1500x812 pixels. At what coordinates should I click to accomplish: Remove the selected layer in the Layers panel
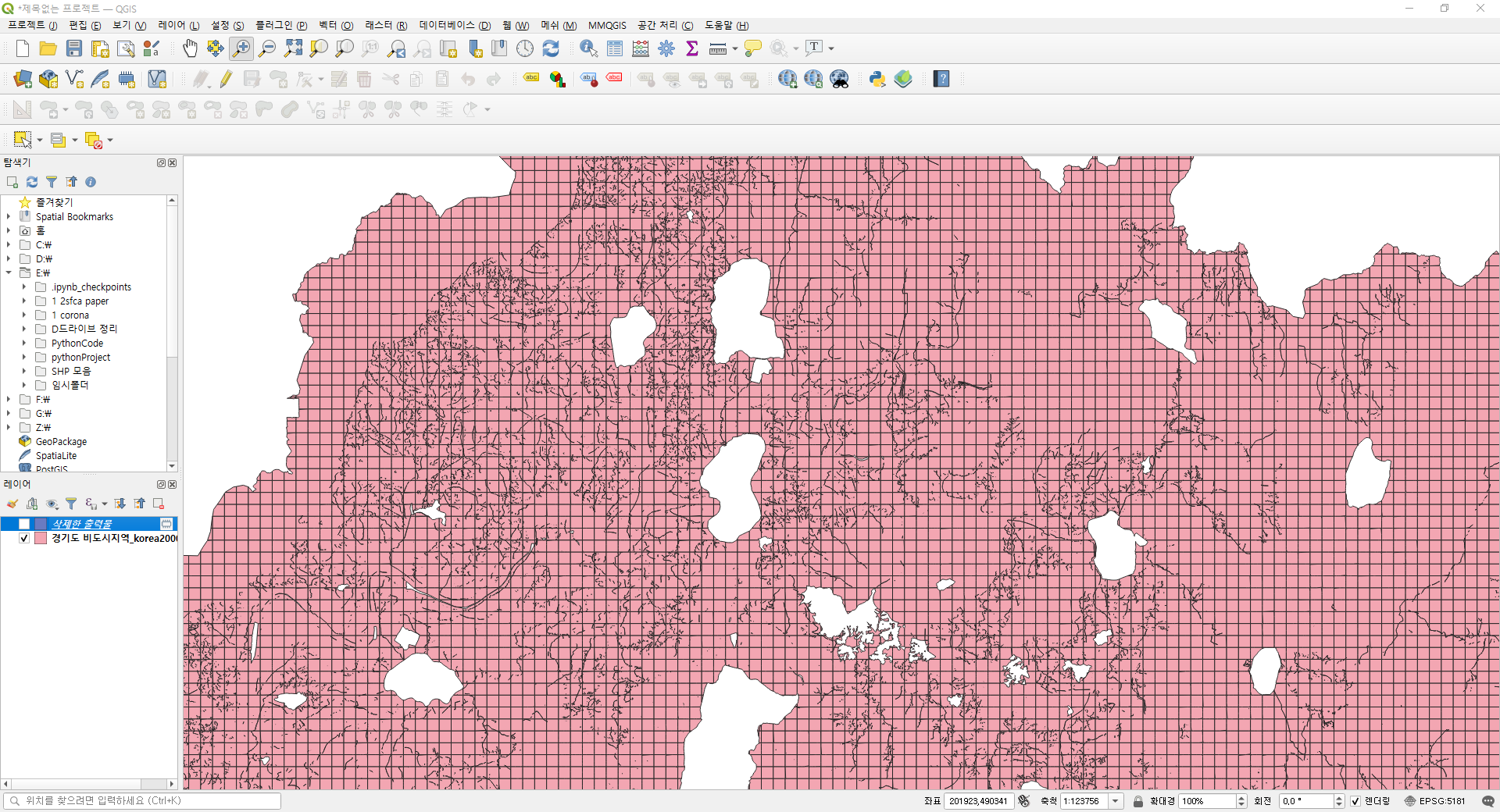[159, 504]
